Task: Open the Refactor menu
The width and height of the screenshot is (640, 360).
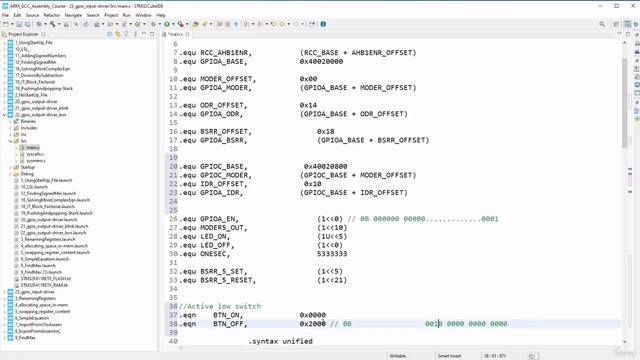Action: click(x=52, y=15)
